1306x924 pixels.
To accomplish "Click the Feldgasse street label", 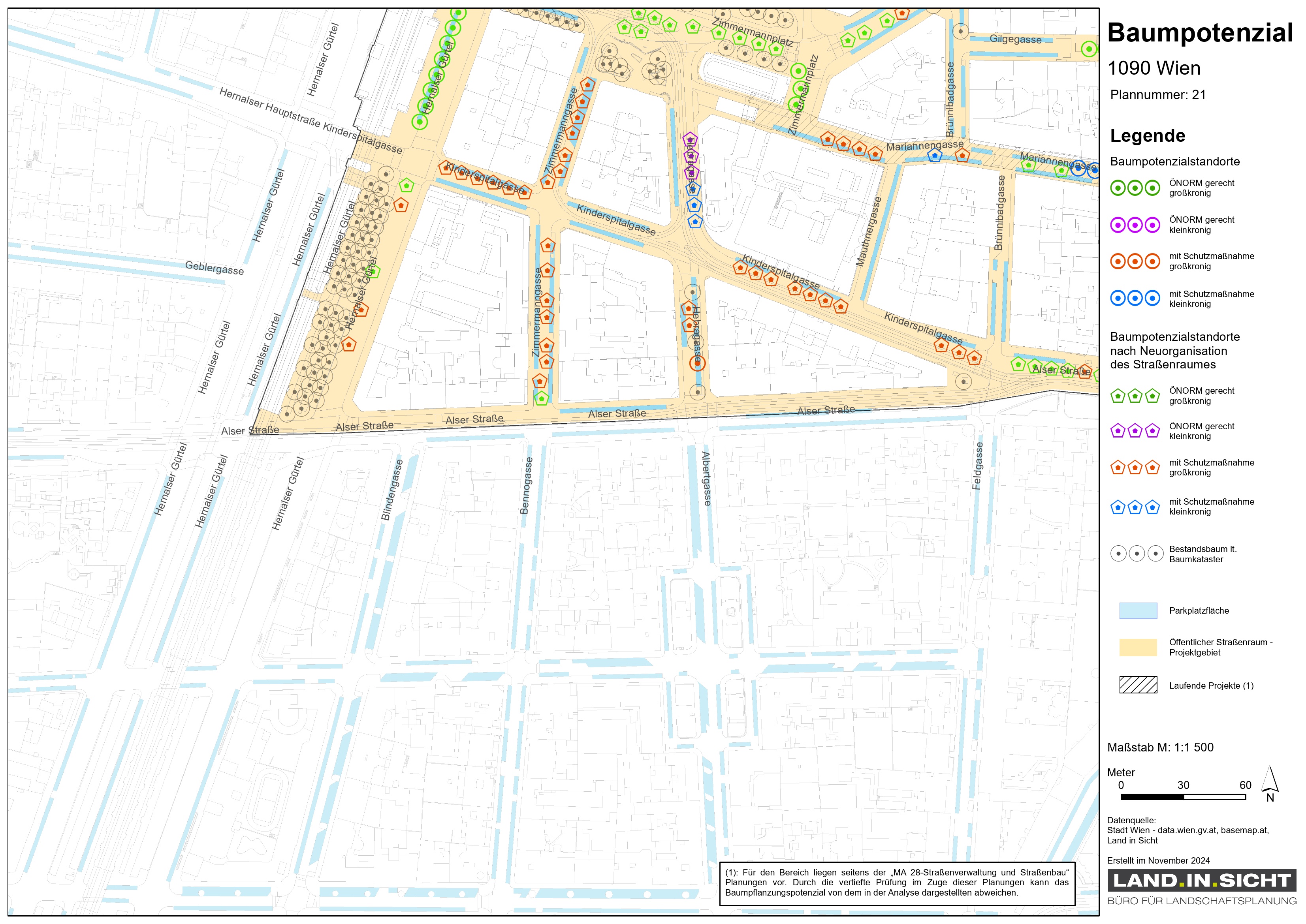I will (x=977, y=466).
